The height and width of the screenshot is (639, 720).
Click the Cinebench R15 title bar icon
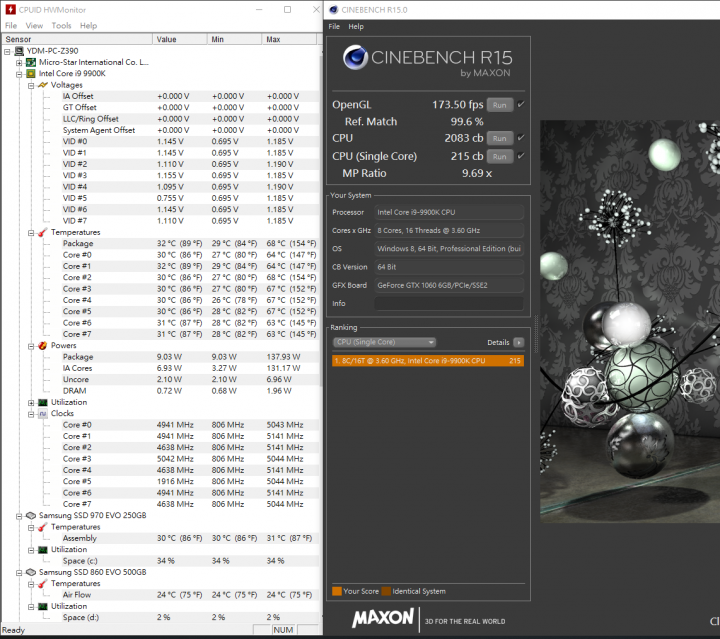(334, 10)
